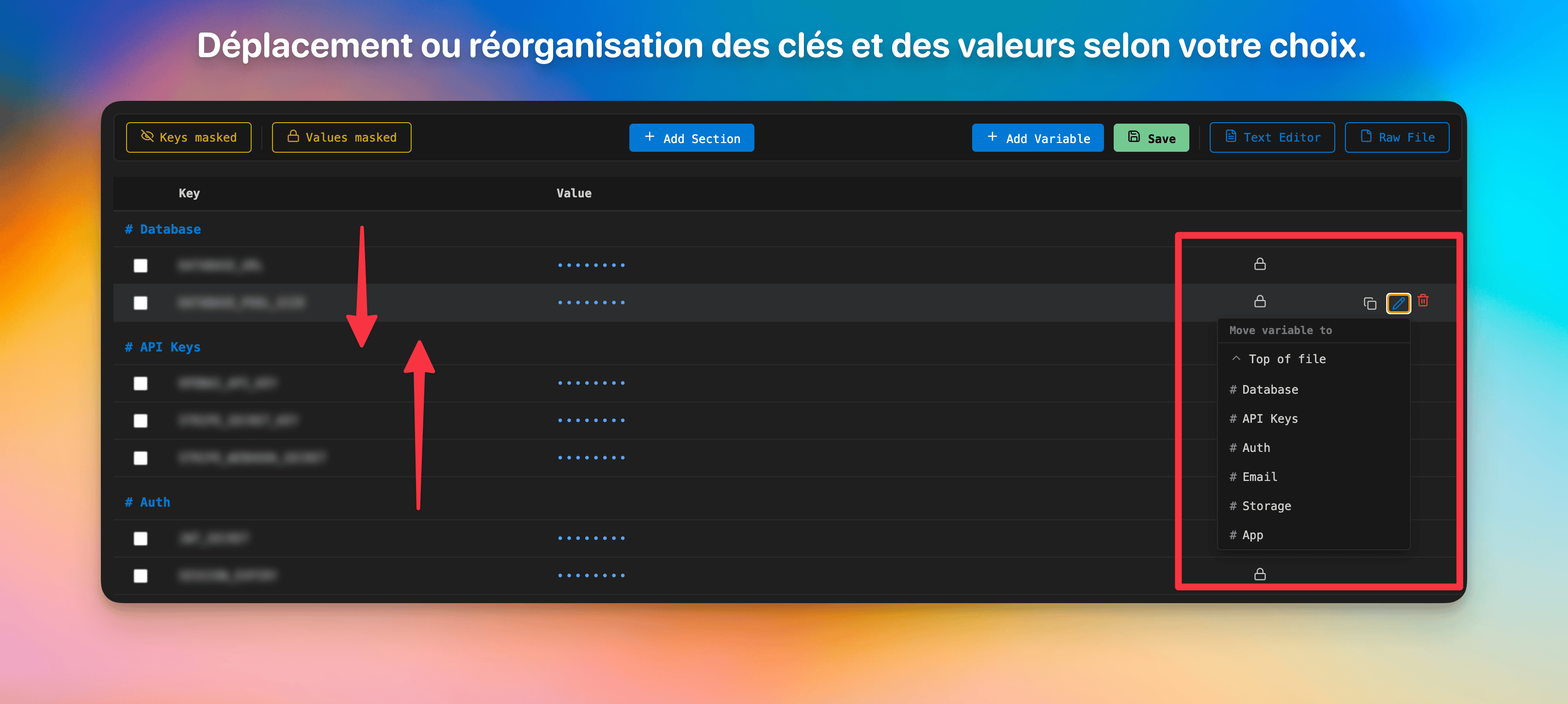Check the checkbox next to the first API Keys variable
1568x704 pixels.
[x=141, y=384]
